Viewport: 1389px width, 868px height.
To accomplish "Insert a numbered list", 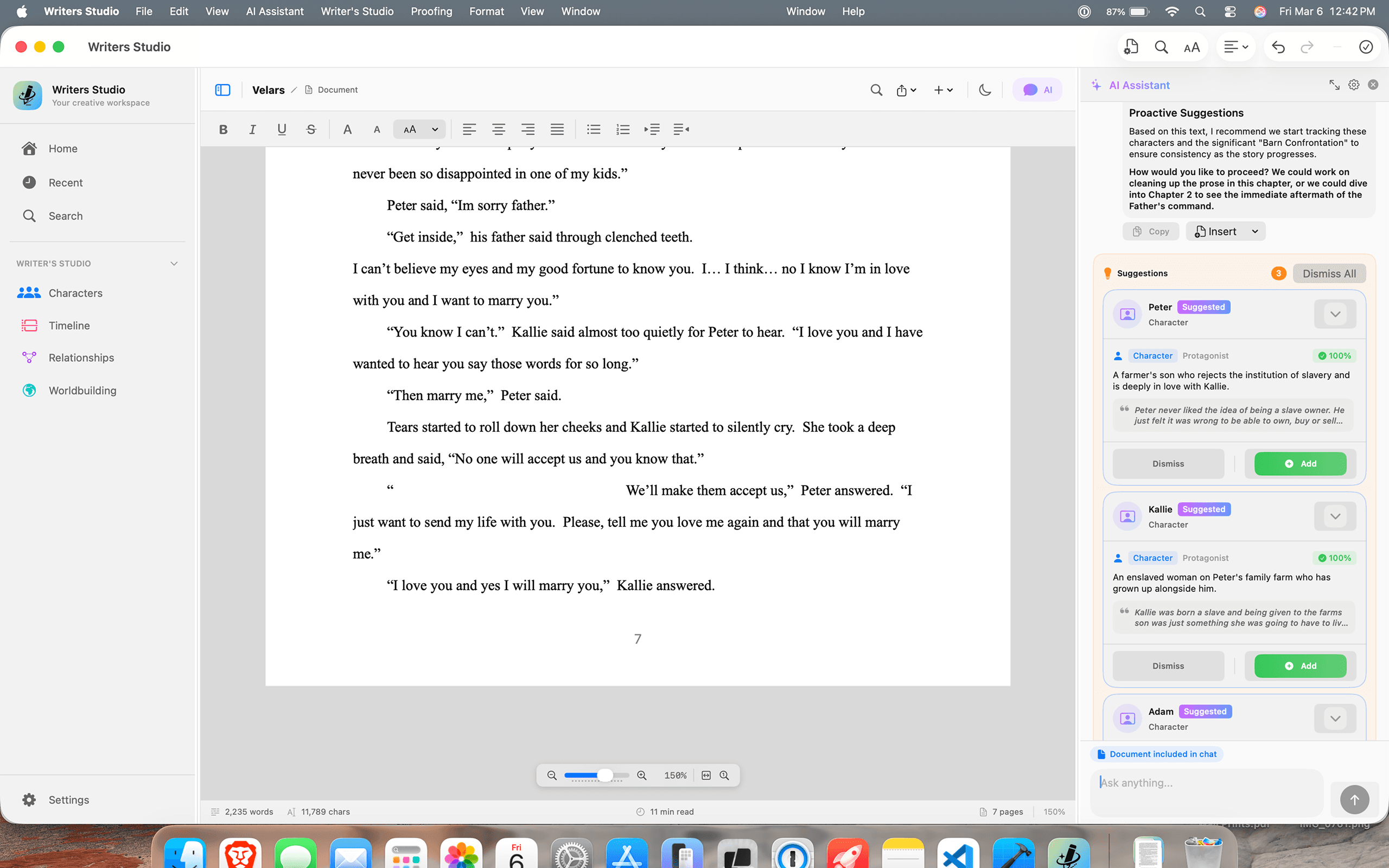I will coord(623,129).
